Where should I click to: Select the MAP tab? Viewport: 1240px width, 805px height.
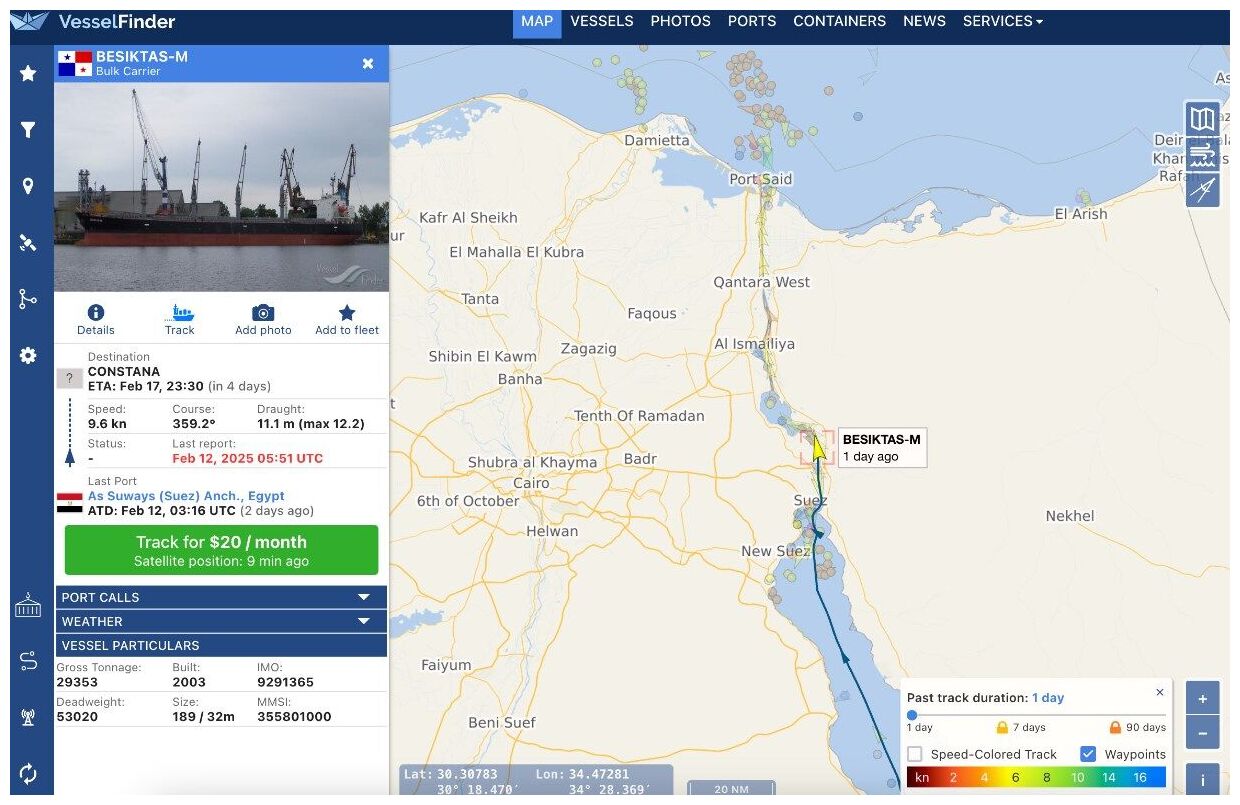537,21
